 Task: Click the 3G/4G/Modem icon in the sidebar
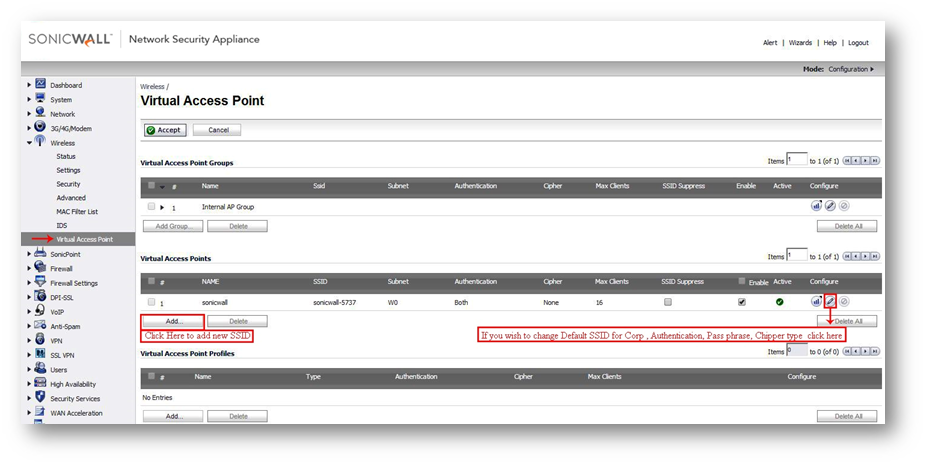click(x=40, y=127)
